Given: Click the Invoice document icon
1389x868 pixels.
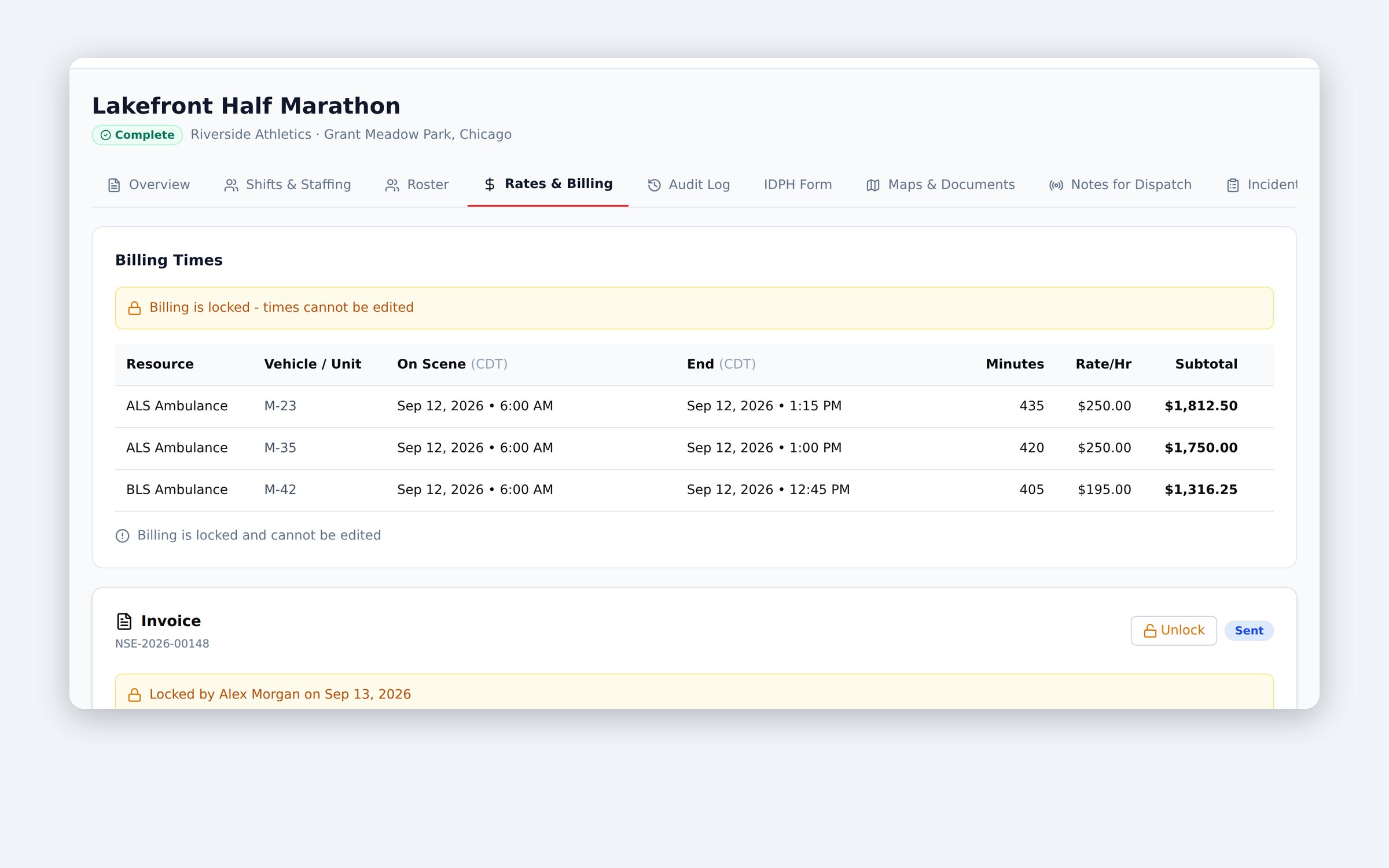Looking at the screenshot, I should point(124,621).
